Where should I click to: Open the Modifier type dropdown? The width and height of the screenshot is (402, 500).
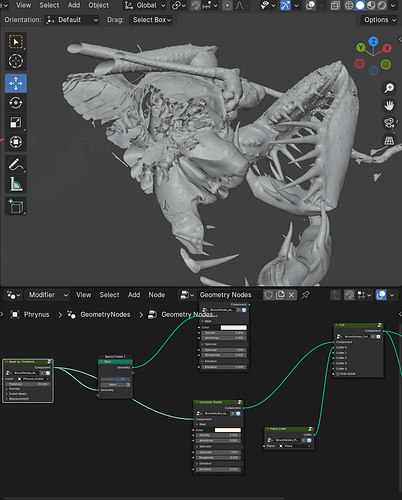[48, 295]
